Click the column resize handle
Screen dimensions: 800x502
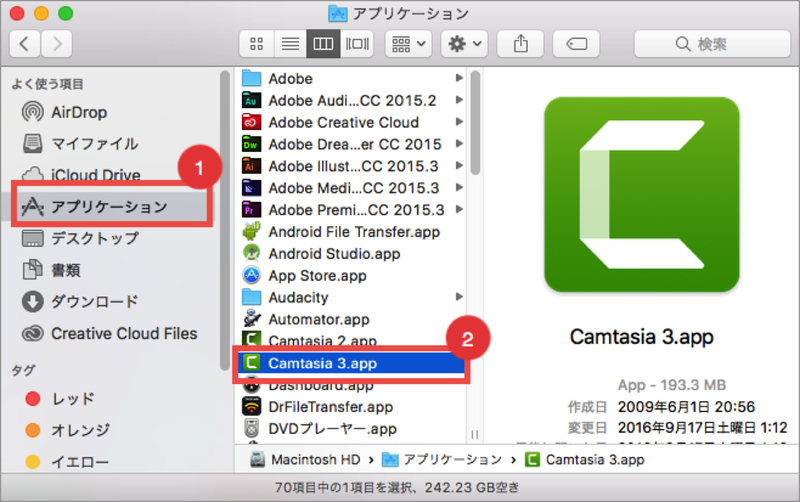click(x=475, y=435)
